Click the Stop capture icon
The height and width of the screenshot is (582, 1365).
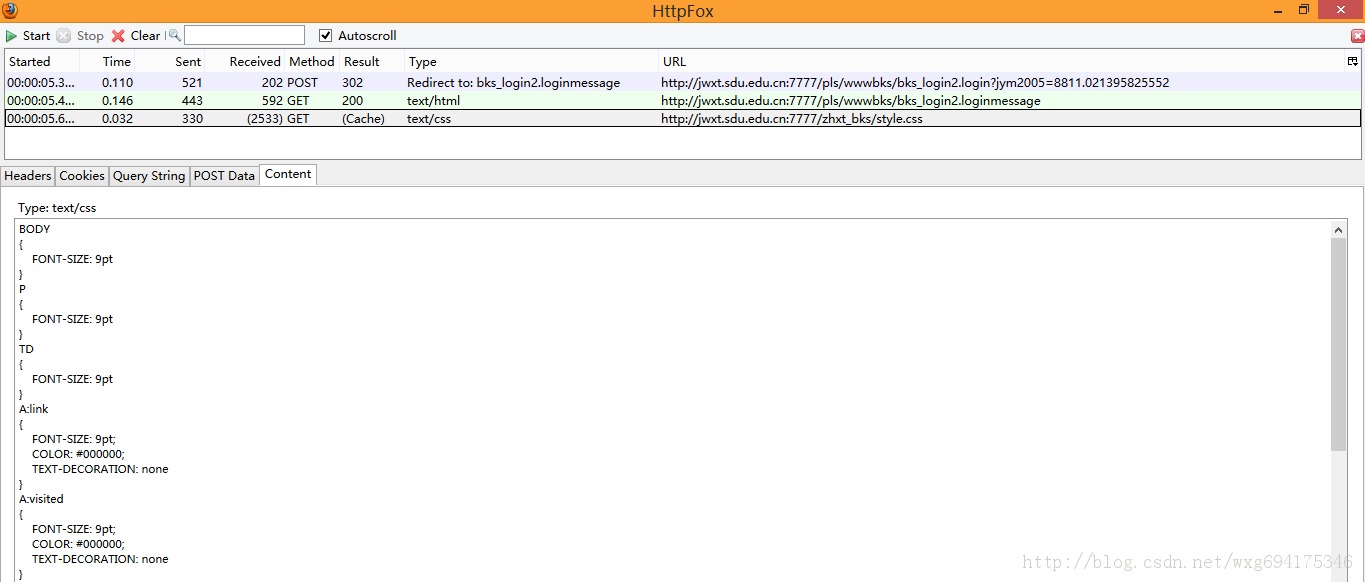tap(63, 35)
